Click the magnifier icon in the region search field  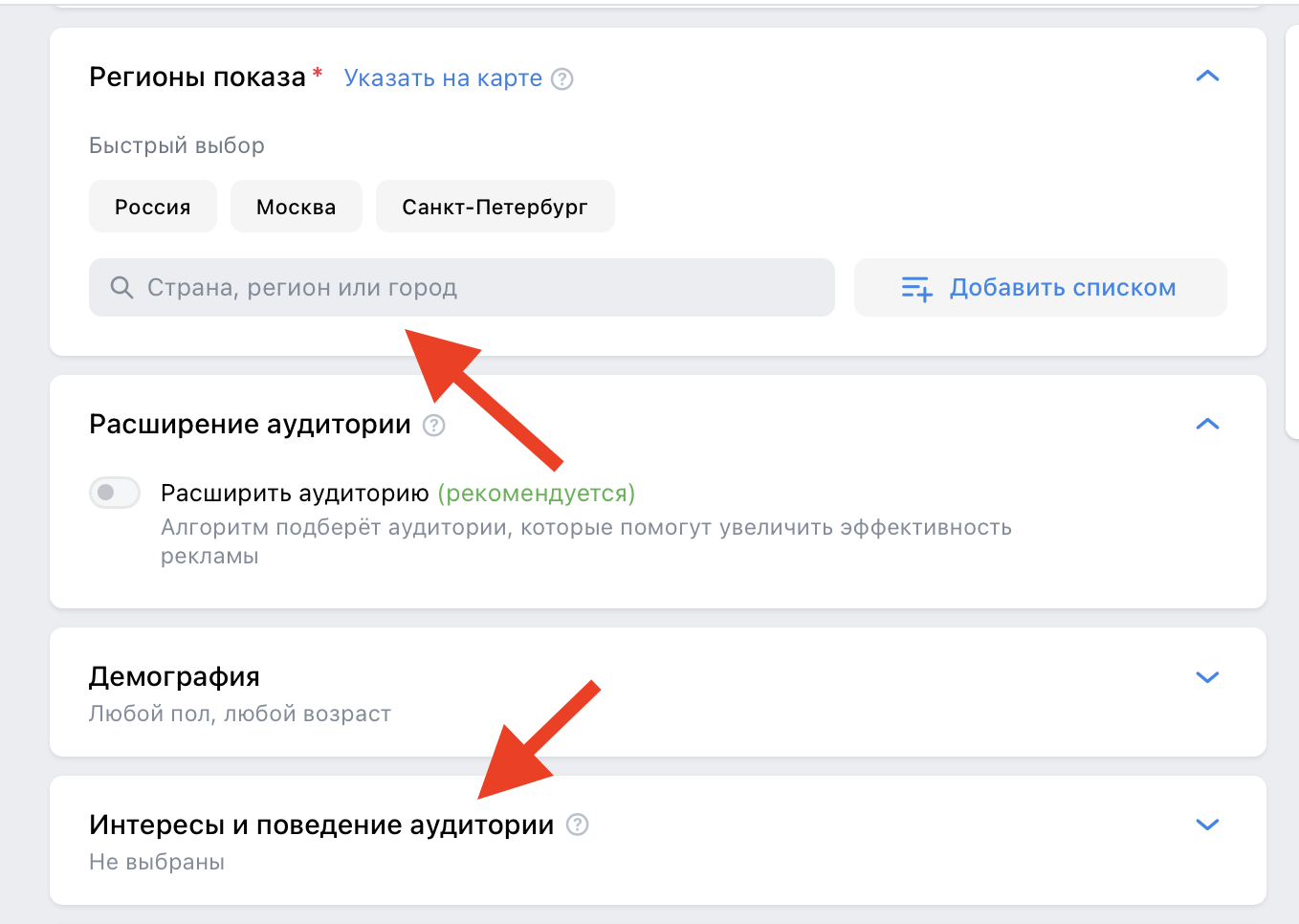pyautogui.click(x=121, y=287)
